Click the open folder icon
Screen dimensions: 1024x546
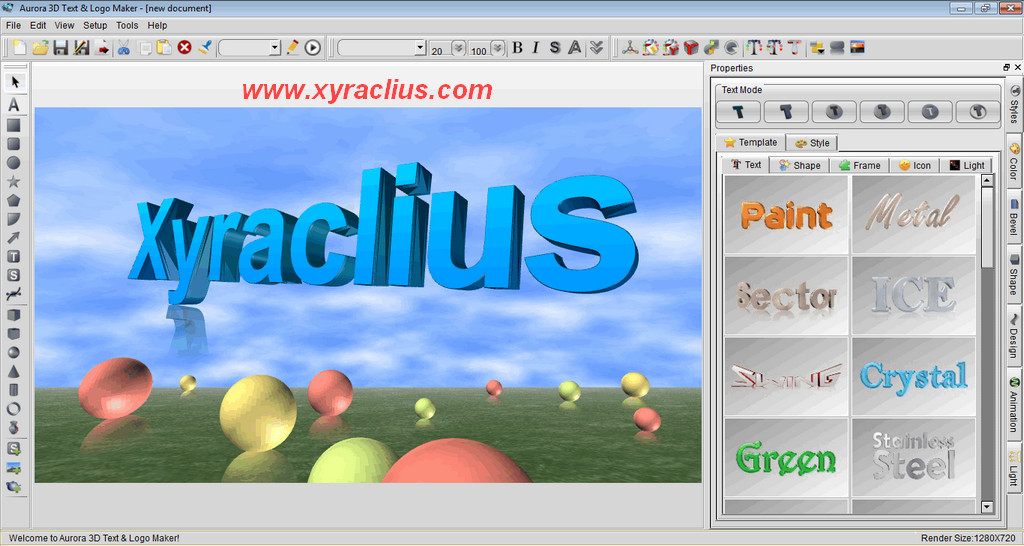[40, 48]
